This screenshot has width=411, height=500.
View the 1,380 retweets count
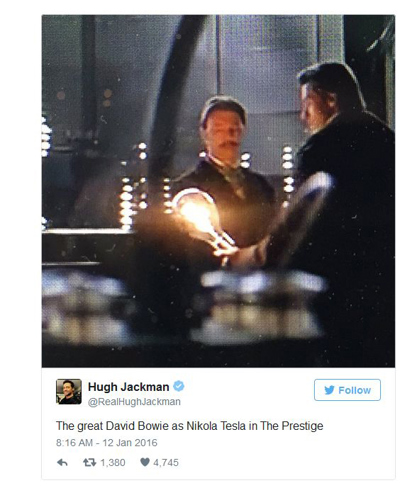tap(113, 463)
